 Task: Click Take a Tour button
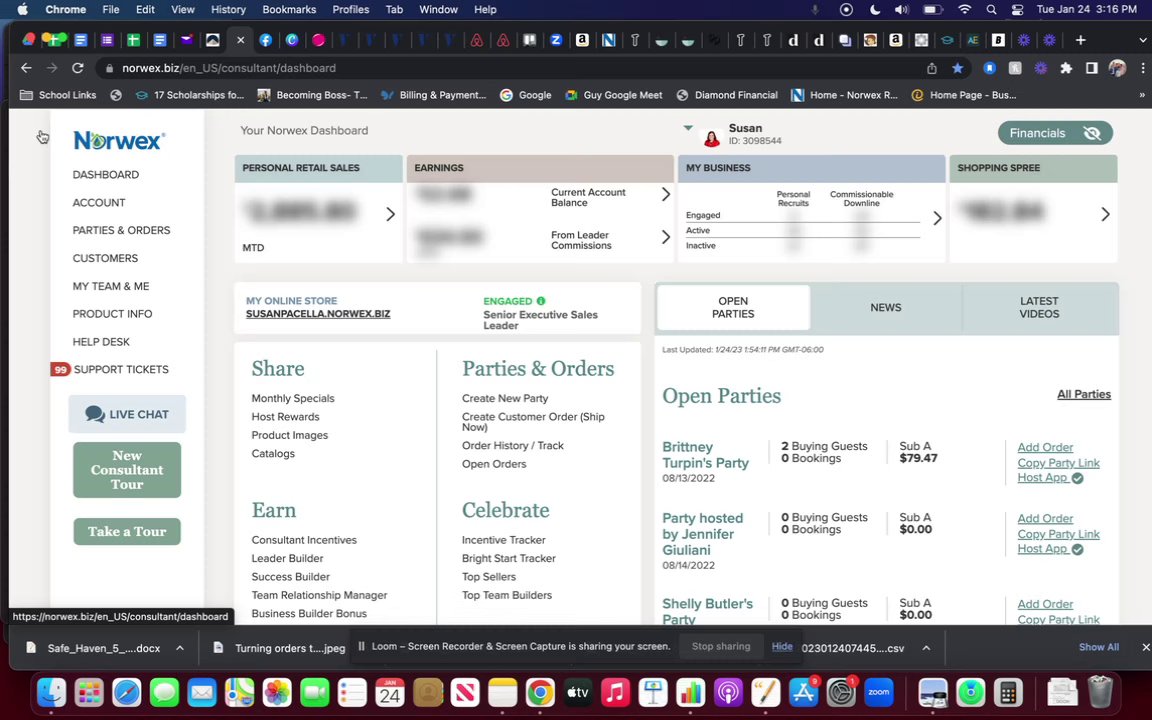[x=127, y=531]
